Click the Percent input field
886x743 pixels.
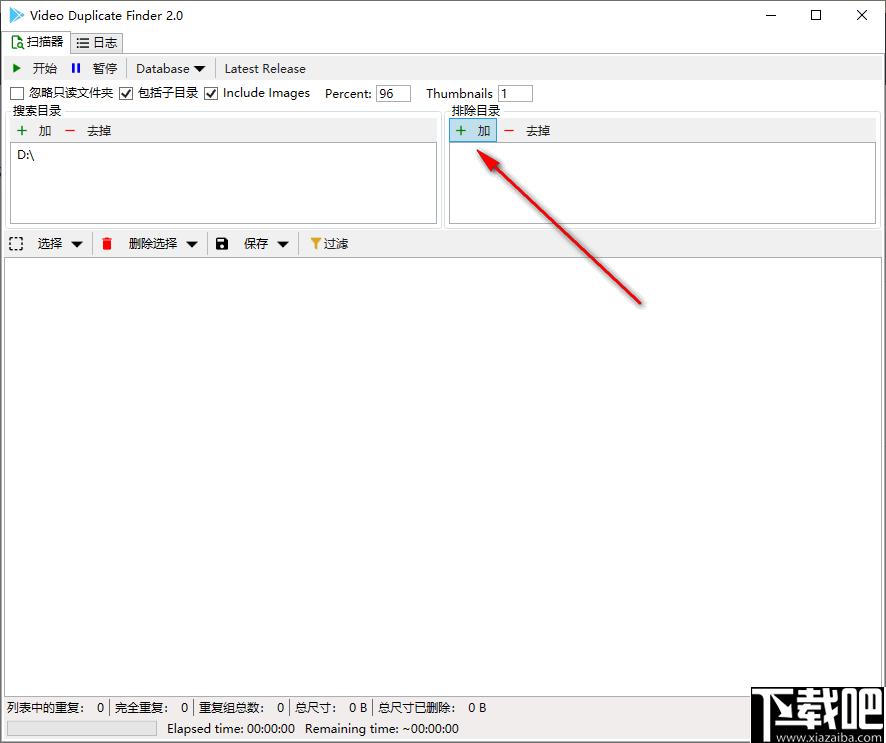click(x=393, y=93)
